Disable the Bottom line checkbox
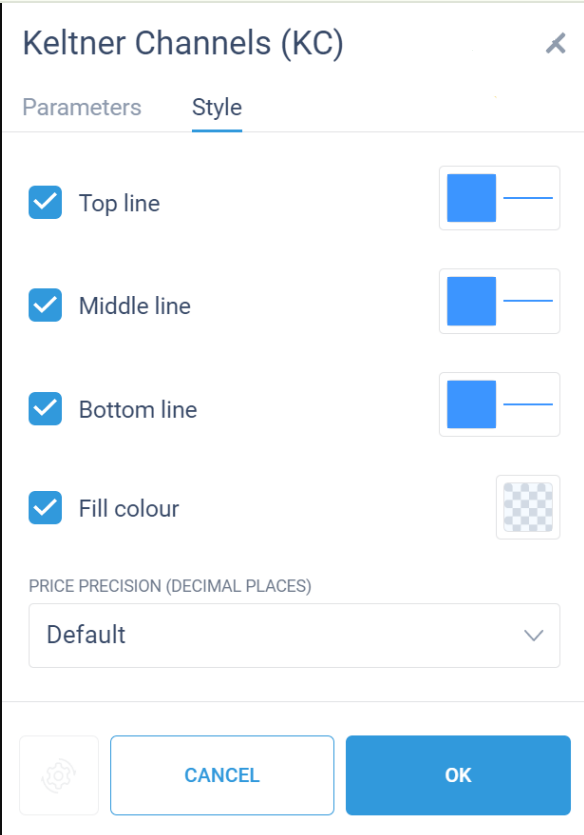The height and width of the screenshot is (835, 584). click(45, 408)
